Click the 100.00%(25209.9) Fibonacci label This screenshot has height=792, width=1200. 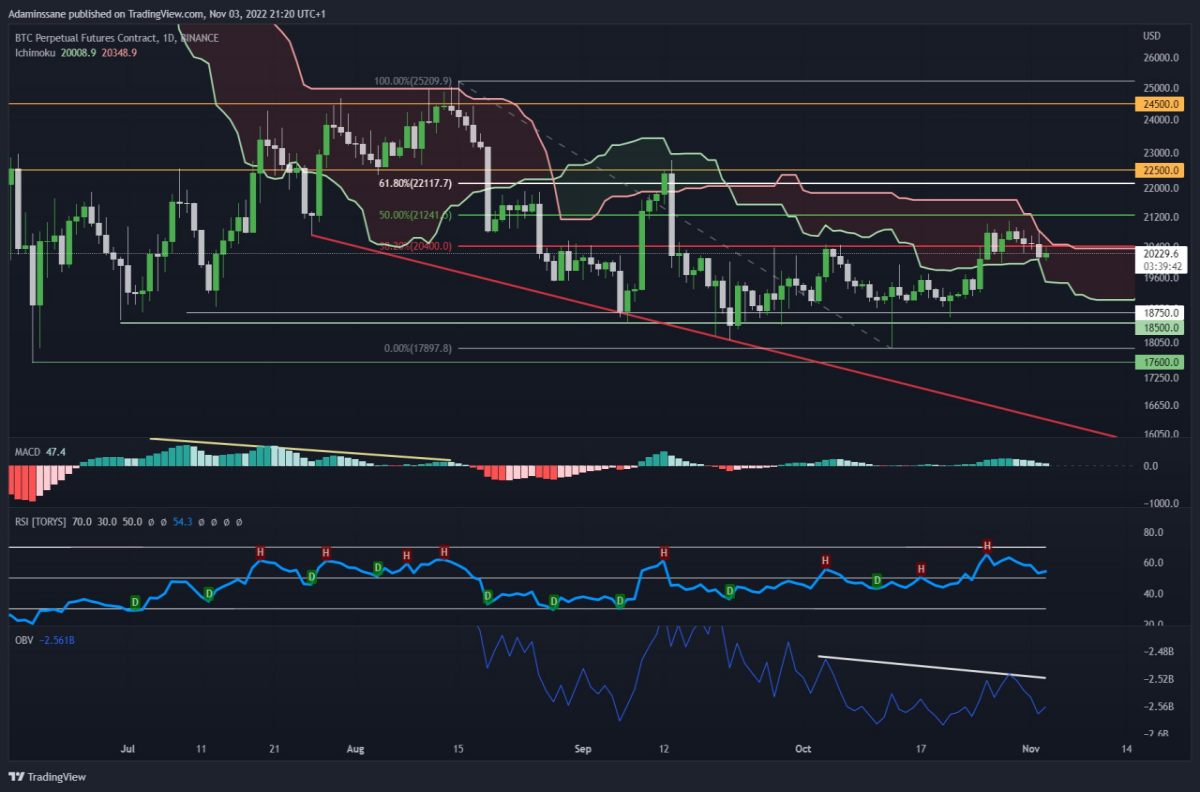413,81
